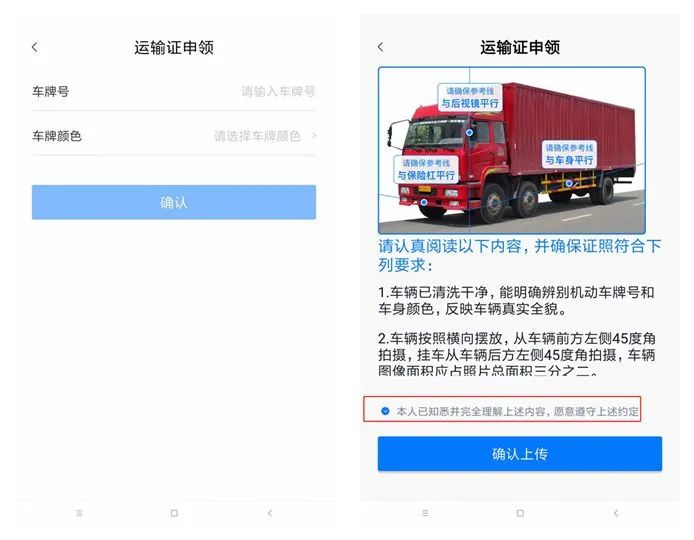This screenshot has height=540, width=694.
Task: Tap left phone's recent apps menu icon
Action: click(x=79, y=513)
